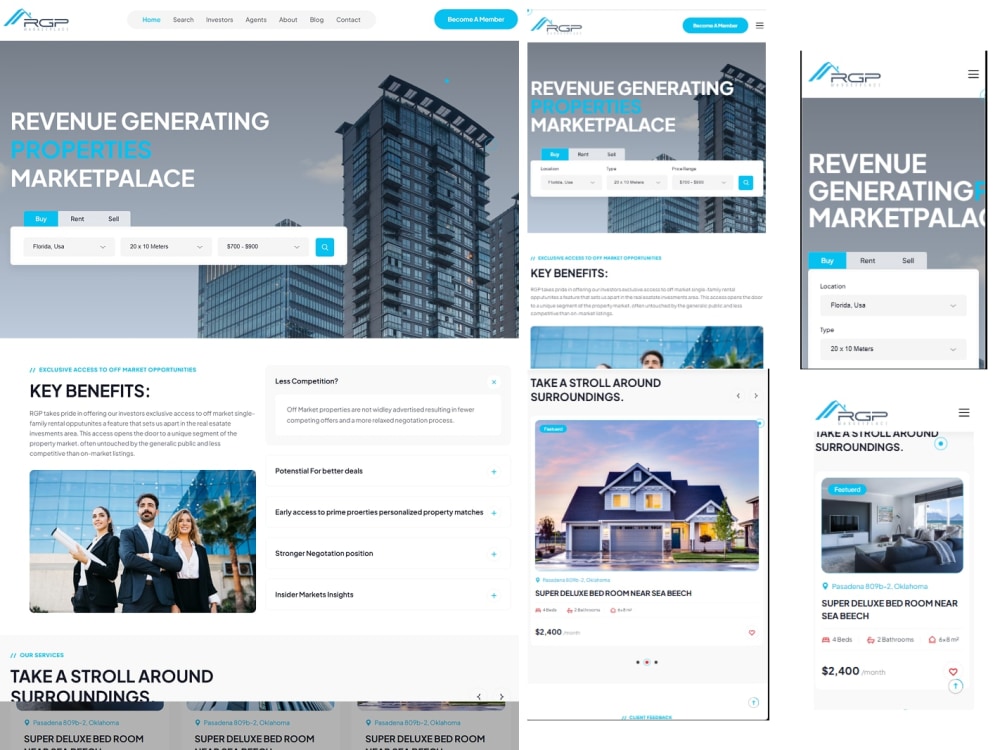Screen dimensions: 1000x750
Task: Select Sell tab in mobile search box
Action: (908, 260)
